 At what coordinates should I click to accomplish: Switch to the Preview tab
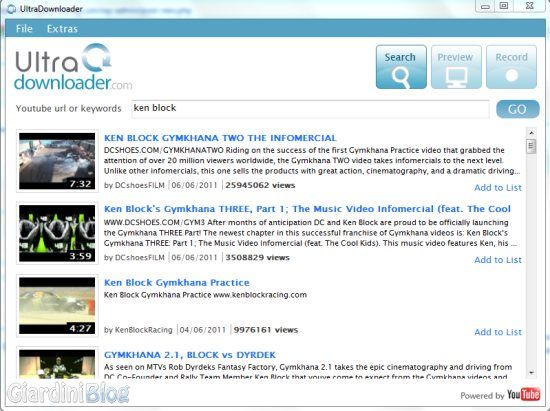[x=456, y=67]
